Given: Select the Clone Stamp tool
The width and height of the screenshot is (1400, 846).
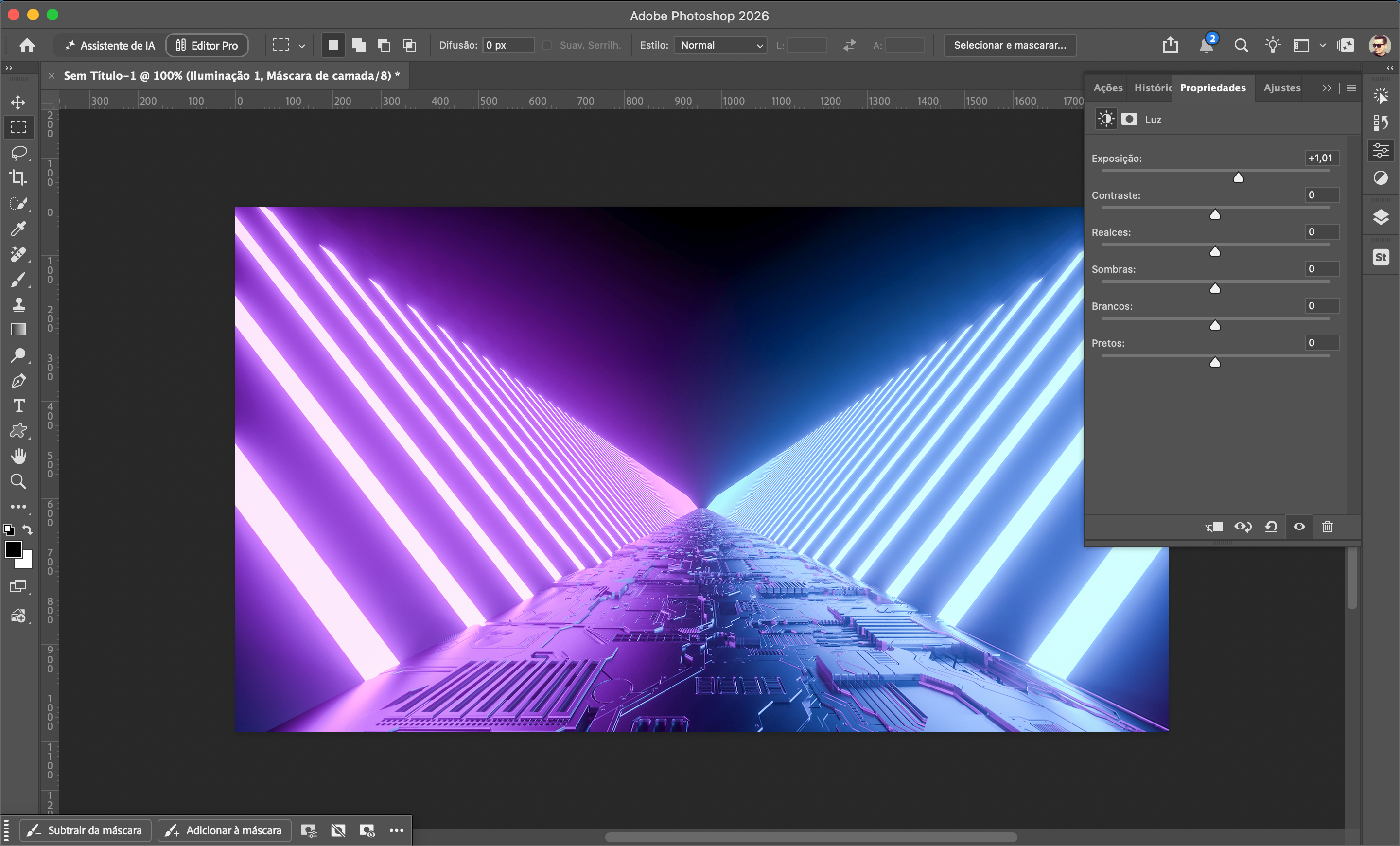Looking at the screenshot, I should 18,304.
